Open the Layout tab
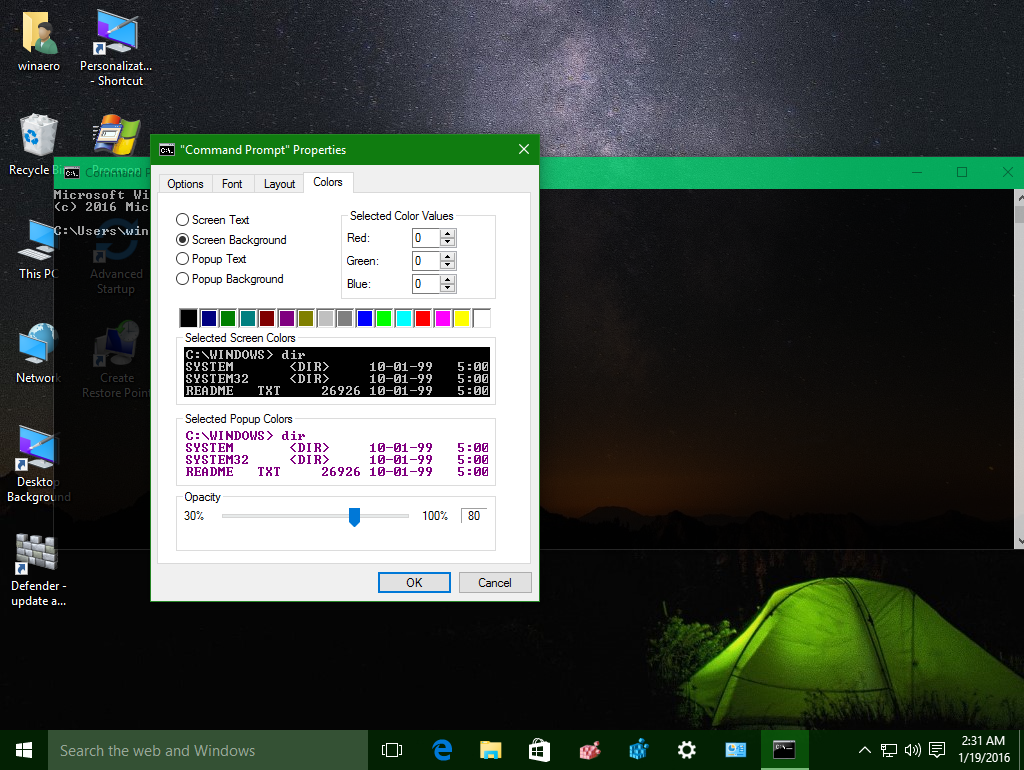1024x770 pixels. (279, 183)
